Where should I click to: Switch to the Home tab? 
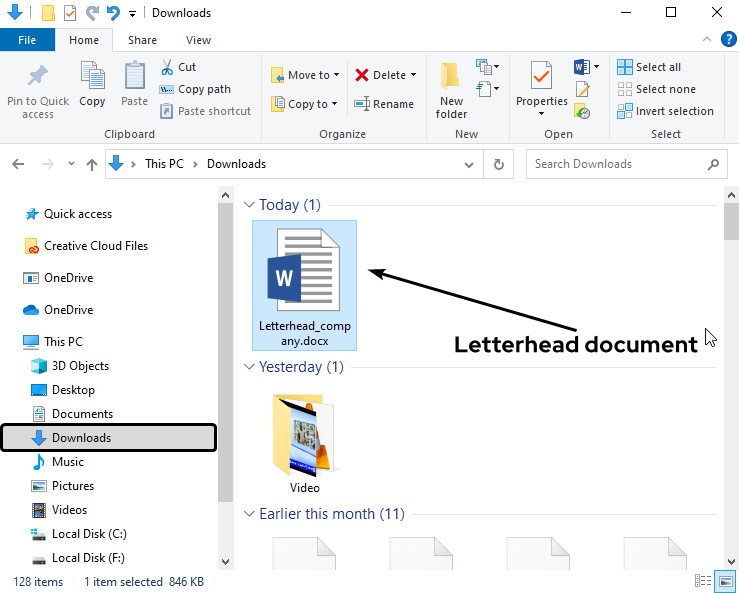coord(84,40)
